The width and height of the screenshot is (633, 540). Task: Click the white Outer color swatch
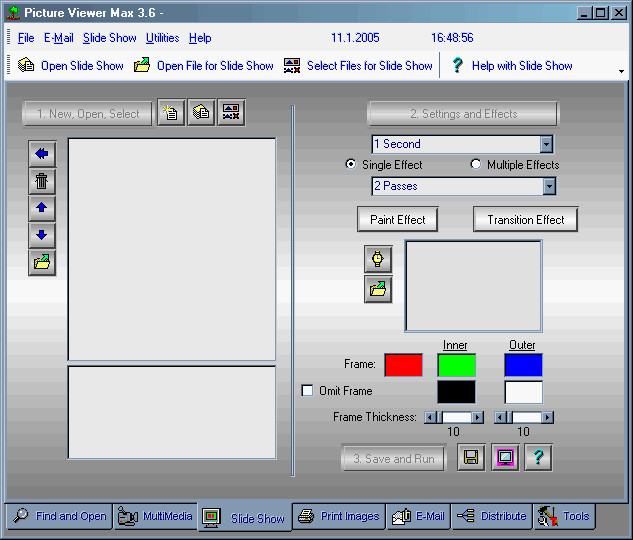point(524,392)
